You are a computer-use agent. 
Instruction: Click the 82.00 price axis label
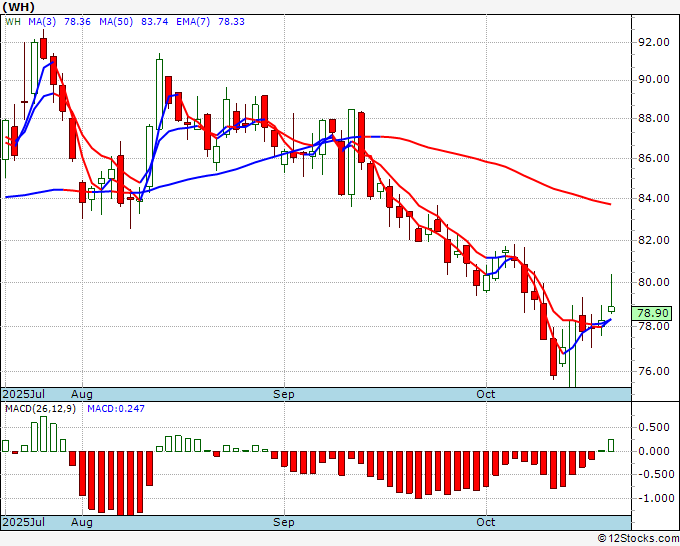pos(654,240)
